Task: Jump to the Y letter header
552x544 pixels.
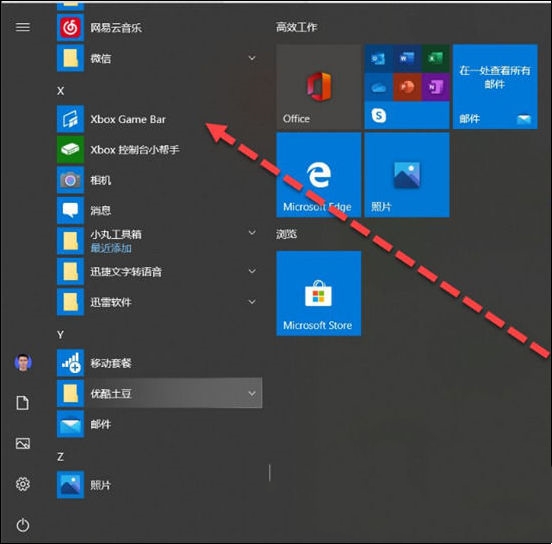Action: [x=61, y=334]
